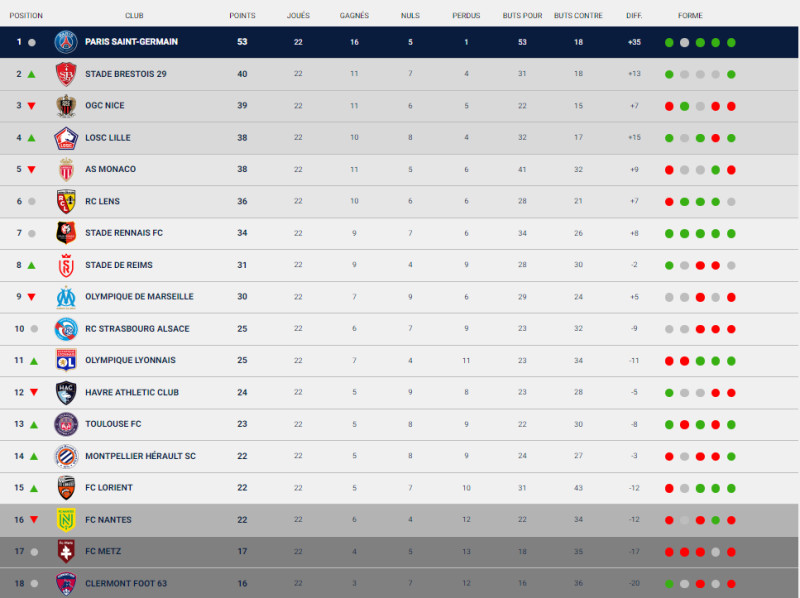Image resolution: width=800 pixels, height=598 pixels.
Task: Click the PERDUS column header
Action: [466, 16]
